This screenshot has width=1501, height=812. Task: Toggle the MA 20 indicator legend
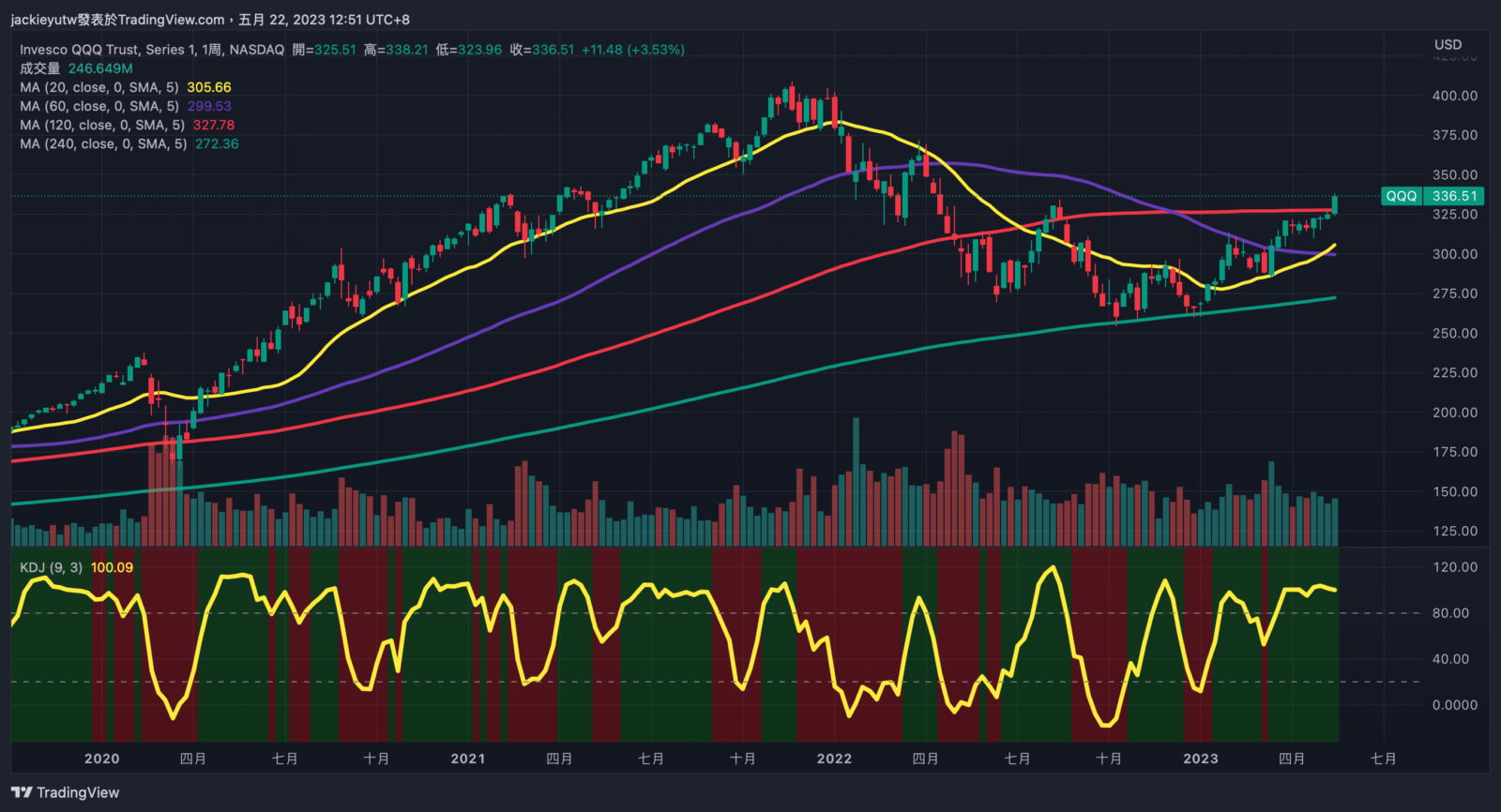click(99, 87)
